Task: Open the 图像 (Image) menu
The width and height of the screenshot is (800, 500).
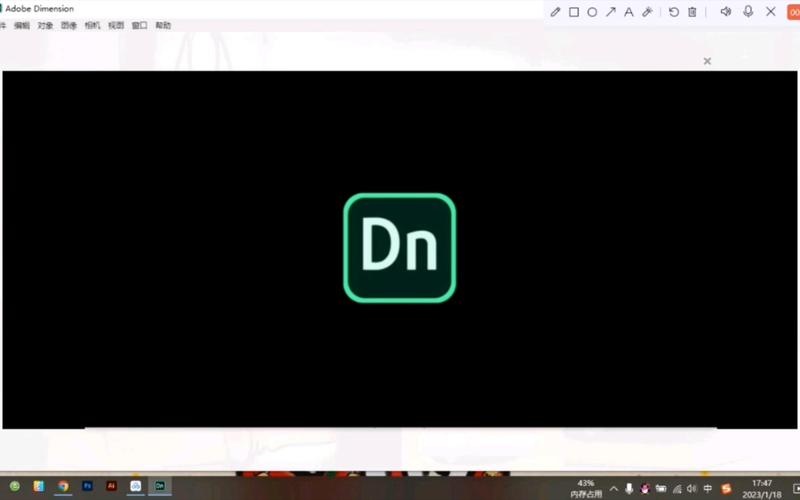Action: click(69, 26)
